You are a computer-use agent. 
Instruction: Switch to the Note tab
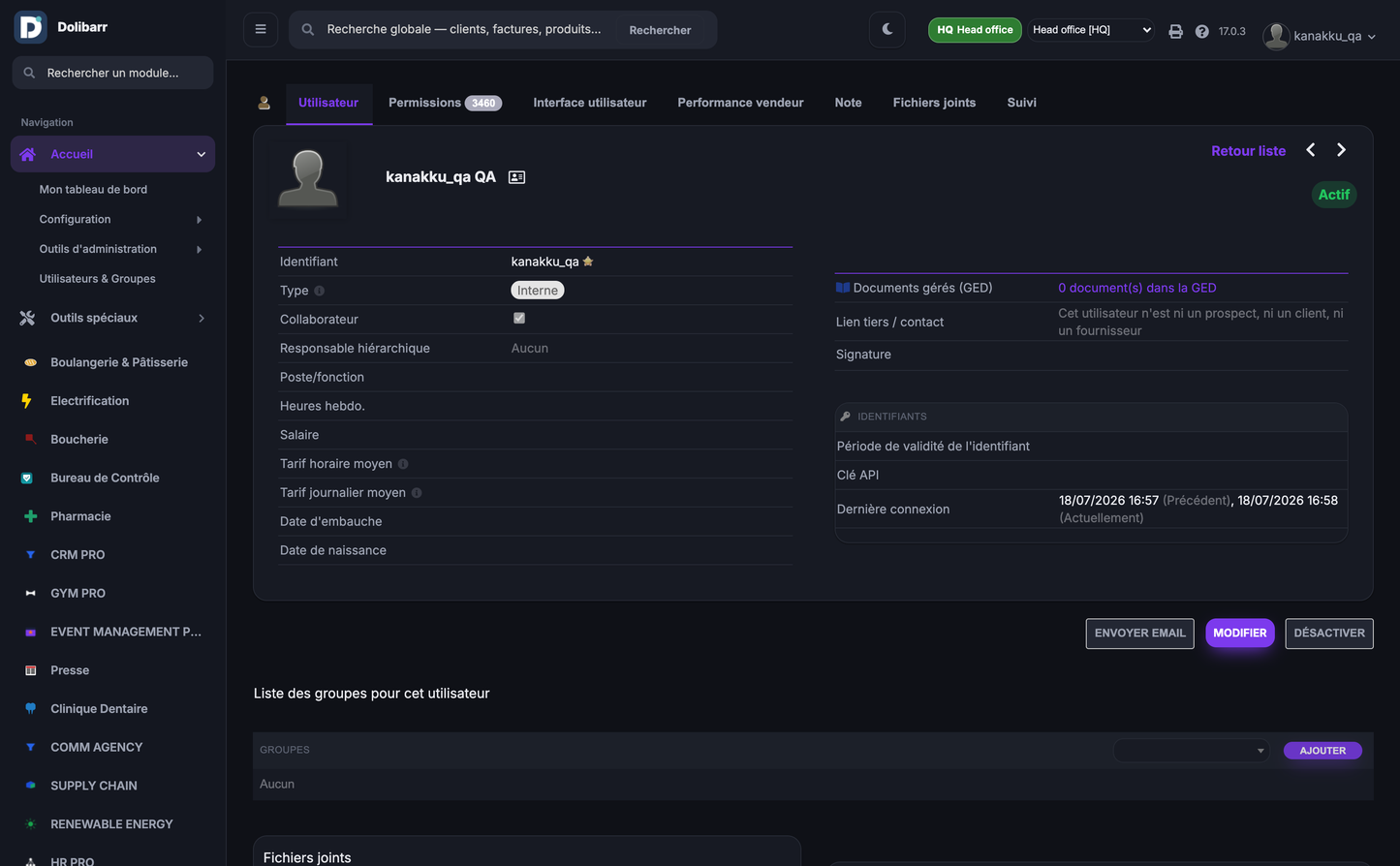click(x=848, y=103)
